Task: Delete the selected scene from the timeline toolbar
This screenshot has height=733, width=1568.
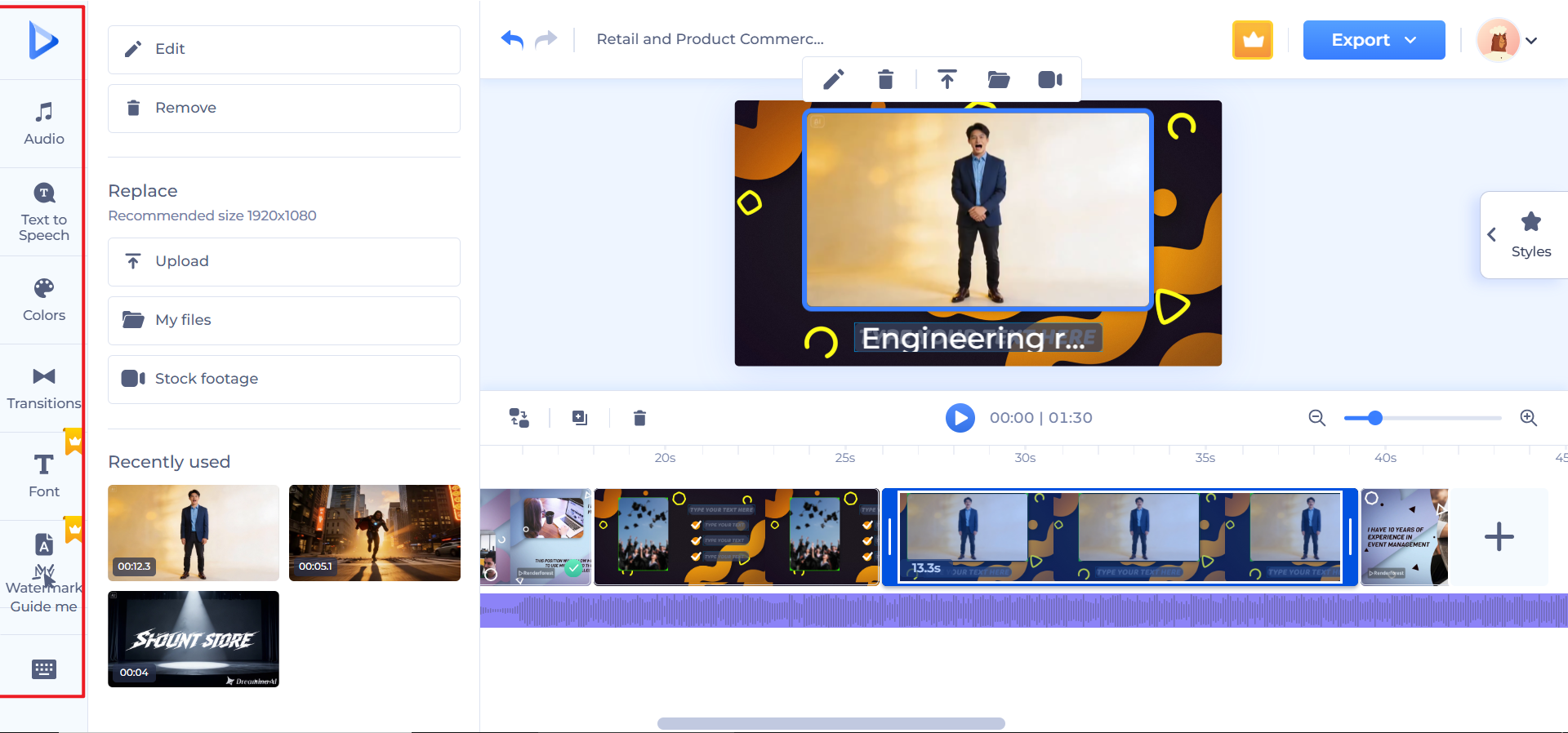Action: tap(639, 418)
